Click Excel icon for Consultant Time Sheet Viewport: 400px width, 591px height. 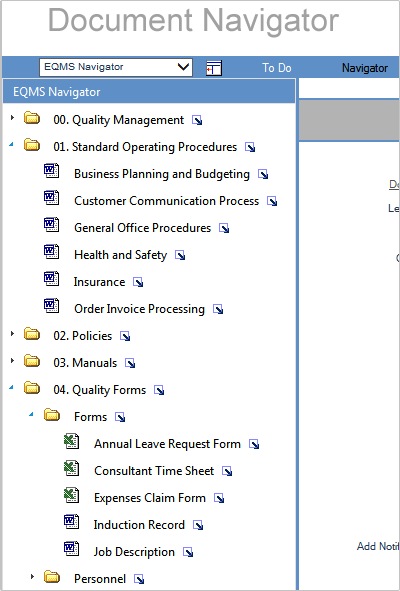click(71, 468)
